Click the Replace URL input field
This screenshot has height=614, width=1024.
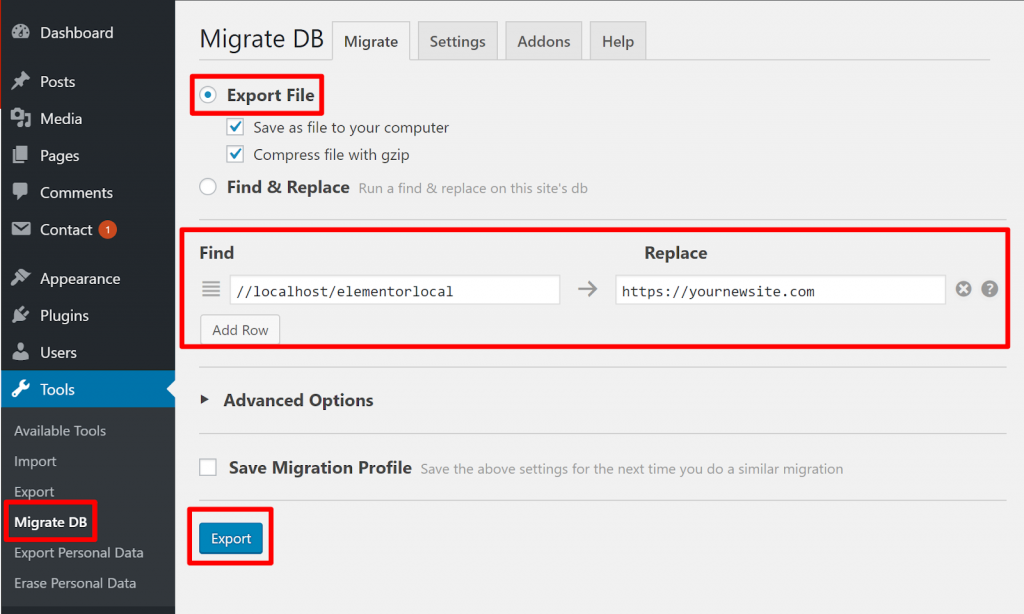tap(780, 291)
